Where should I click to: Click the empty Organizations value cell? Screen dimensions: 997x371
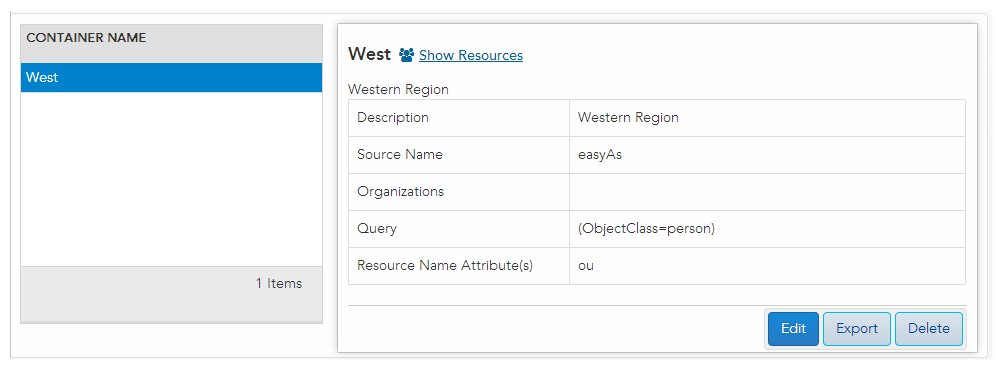tap(767, 192)
